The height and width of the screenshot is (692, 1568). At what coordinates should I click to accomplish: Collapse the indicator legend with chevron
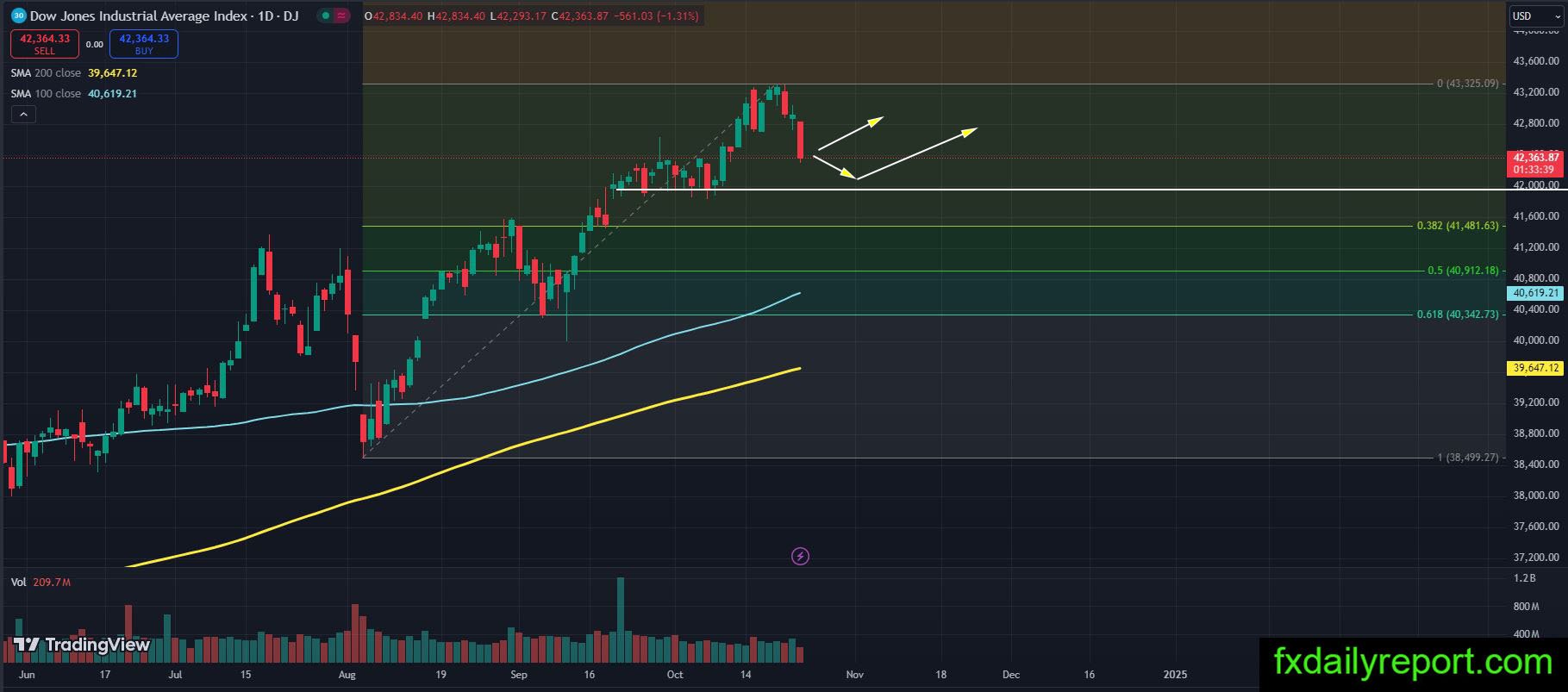click(23, 115)
